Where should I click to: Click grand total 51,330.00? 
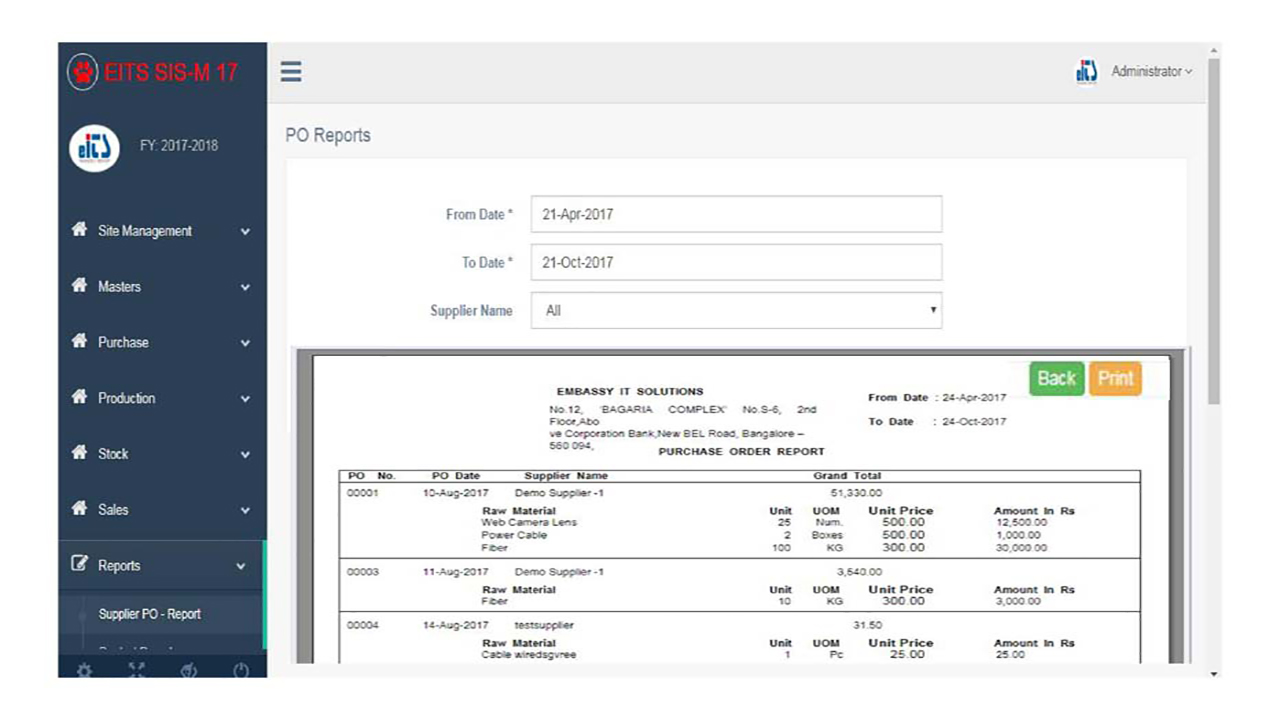(x=857, y=493)
